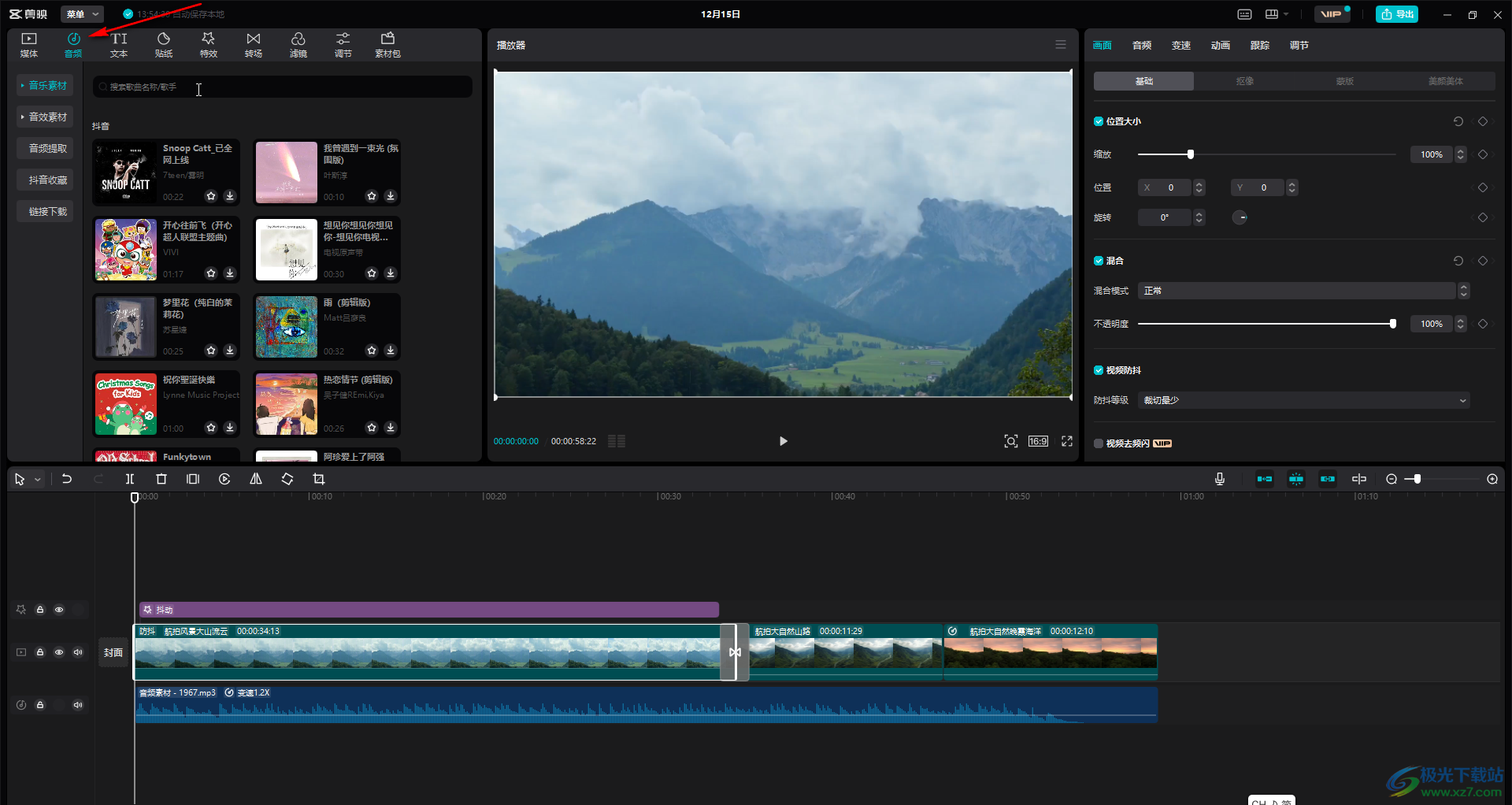
Task: Hide the main video track with eye icon
Action: [x=59, y=652]
